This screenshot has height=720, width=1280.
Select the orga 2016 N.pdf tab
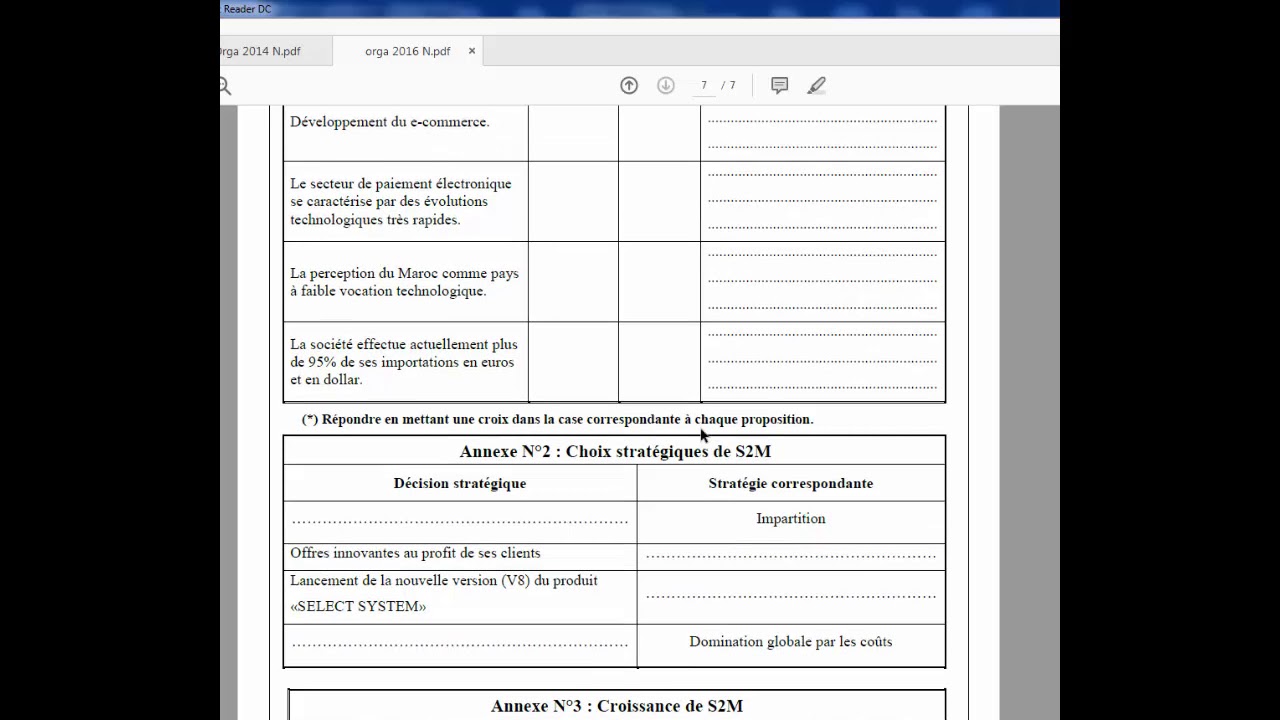coord(408,51)
